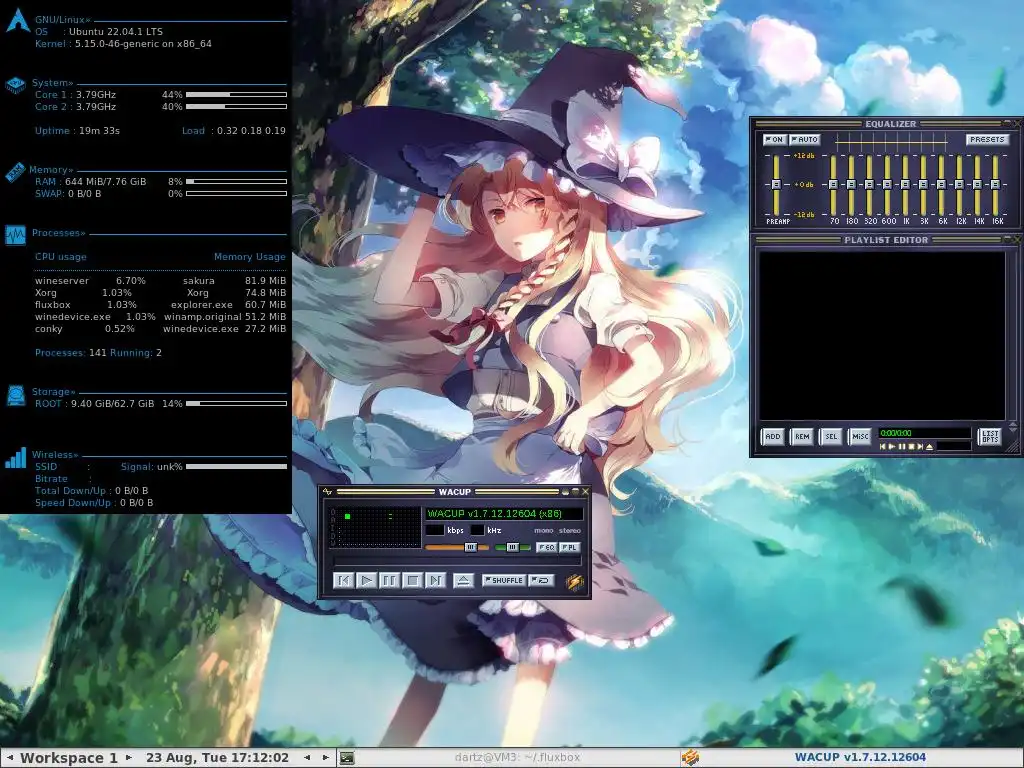Screen dimensions: 1024x768
Task: Click the mini Play button in Playlist Editor
Action: coord(892,447)
